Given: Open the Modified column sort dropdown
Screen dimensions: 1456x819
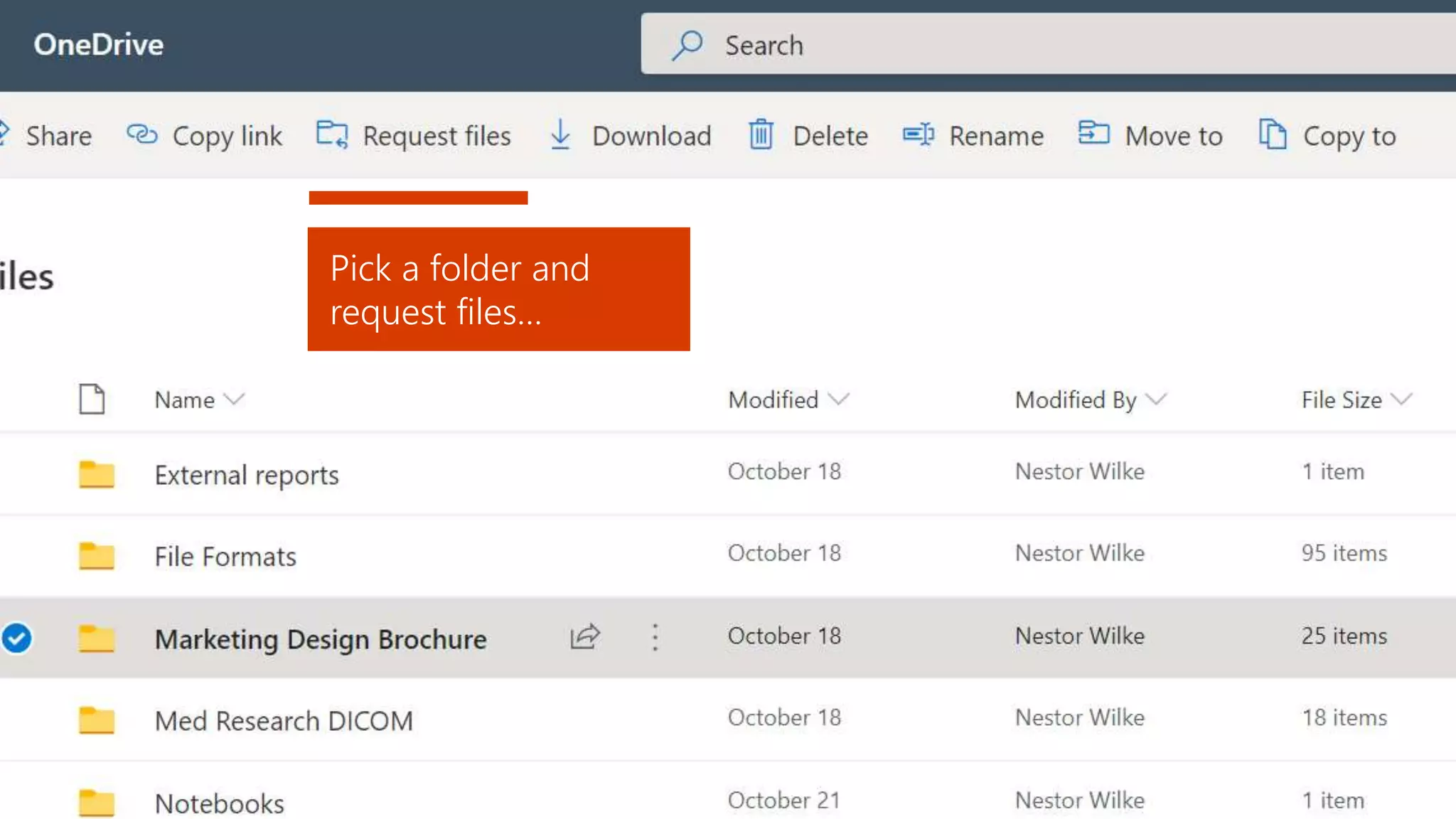Looking at the screenshot, I should coord(839,399).
